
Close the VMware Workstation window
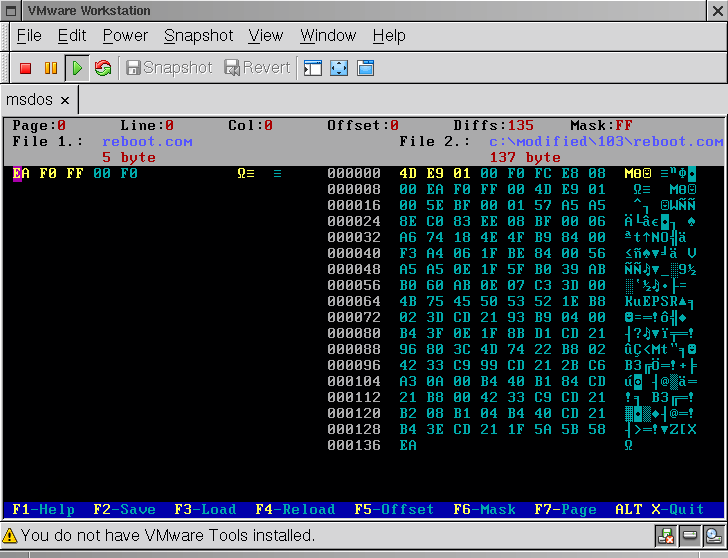[717, 11]
